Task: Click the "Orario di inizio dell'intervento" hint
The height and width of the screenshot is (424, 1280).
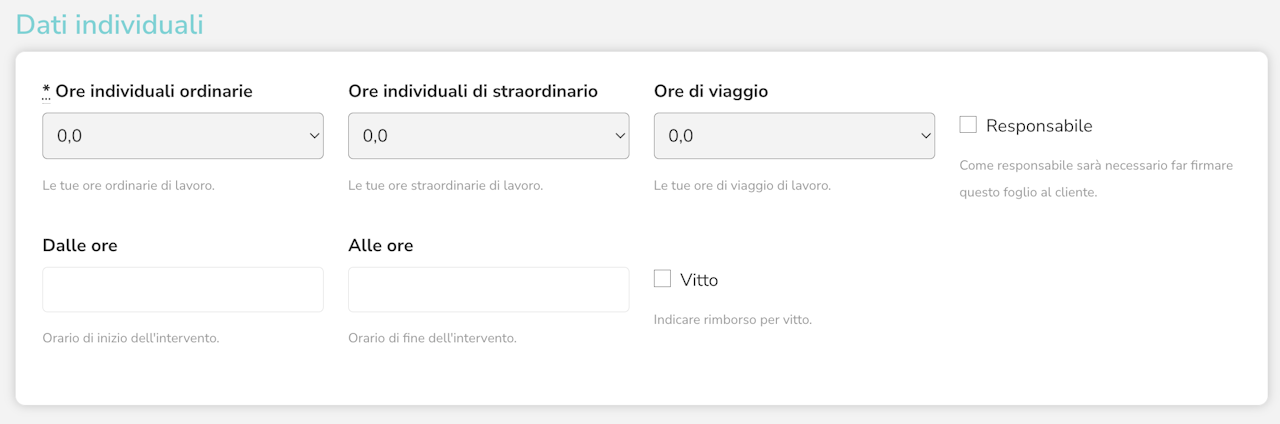Action: tap(130, 338)
